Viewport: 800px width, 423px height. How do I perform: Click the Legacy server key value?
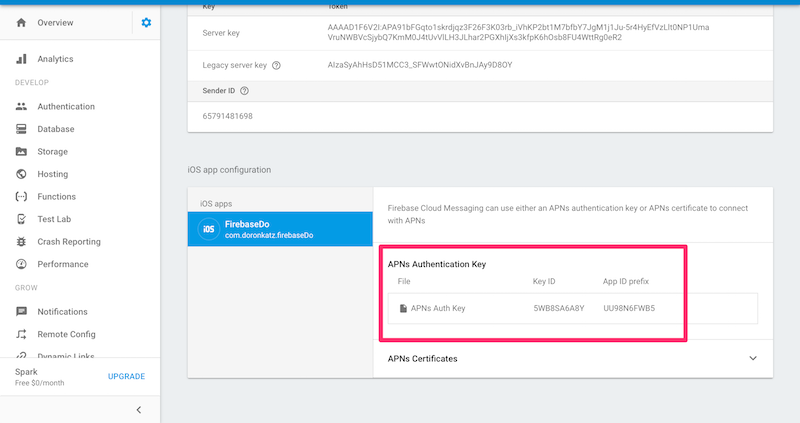click(420, 65)
